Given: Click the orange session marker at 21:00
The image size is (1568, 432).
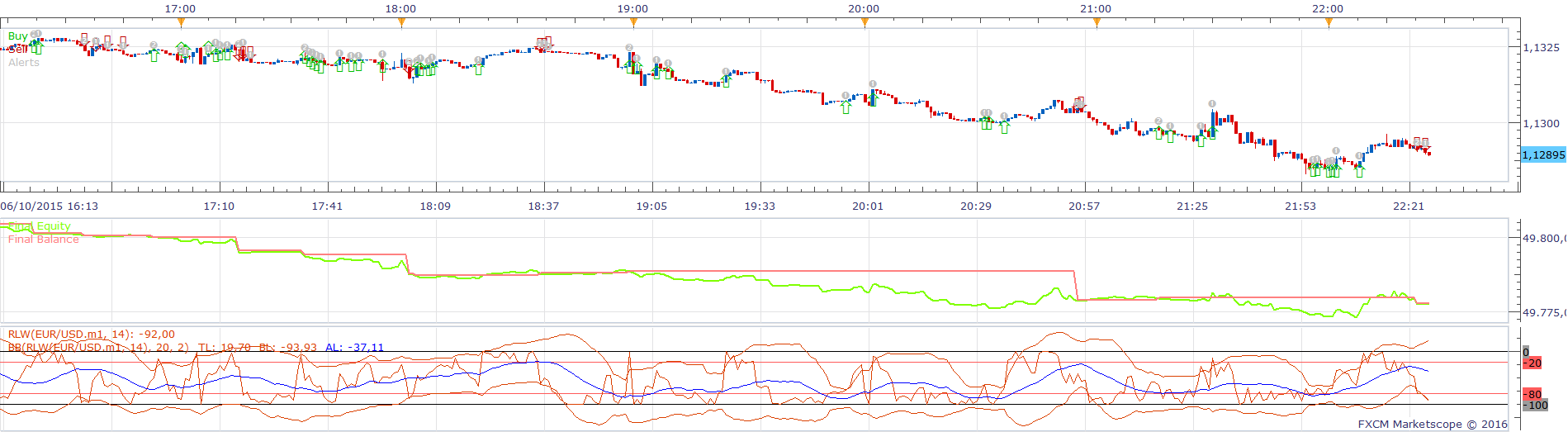Looking at the screenshot, I should click(x=1097, y=23).
